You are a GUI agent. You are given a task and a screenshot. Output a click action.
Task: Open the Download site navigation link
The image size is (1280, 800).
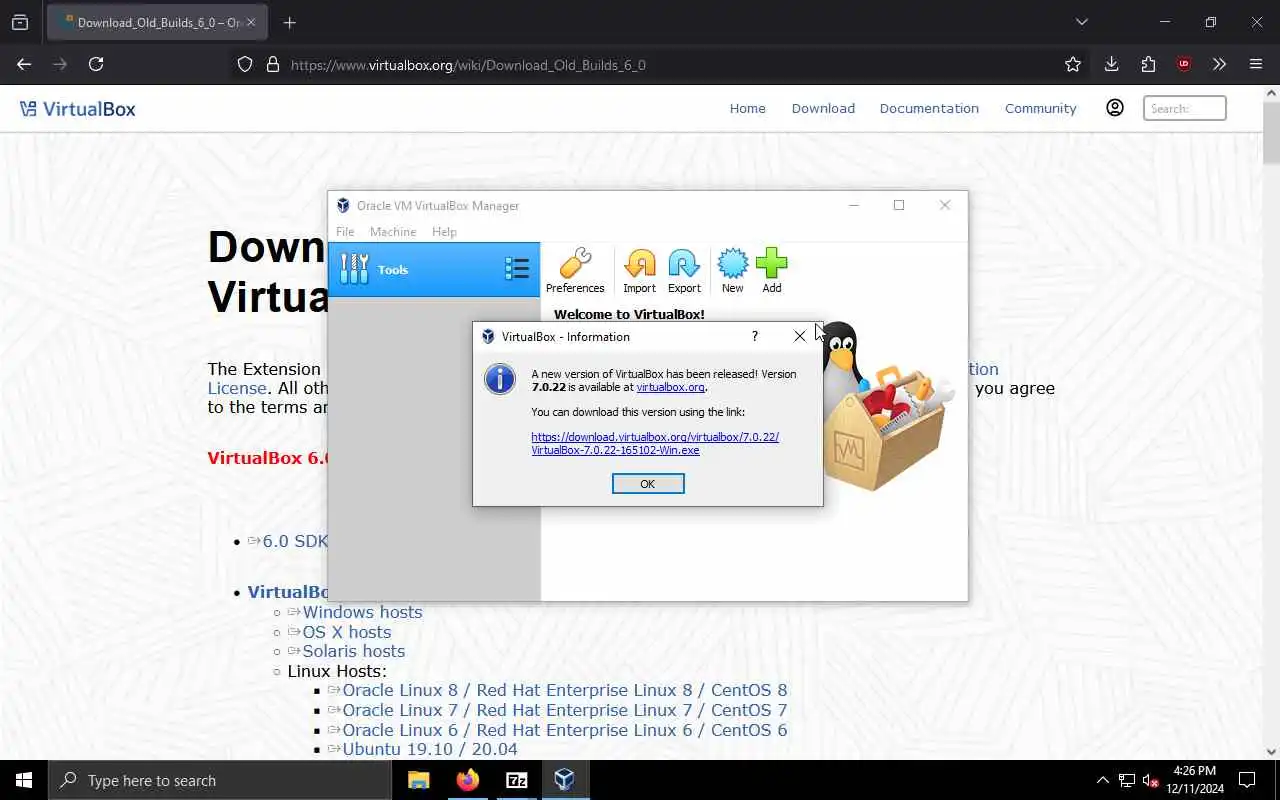coord(823,108)
